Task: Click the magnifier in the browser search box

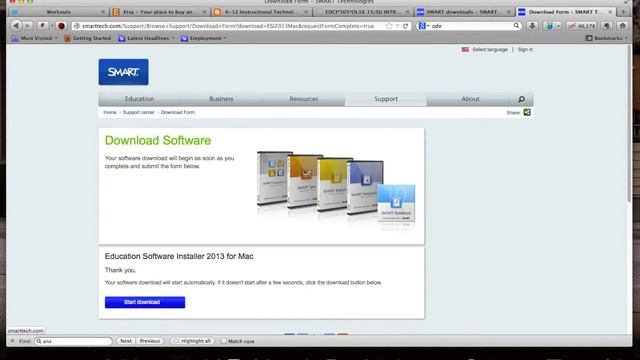Action: (x=516, y=26)
